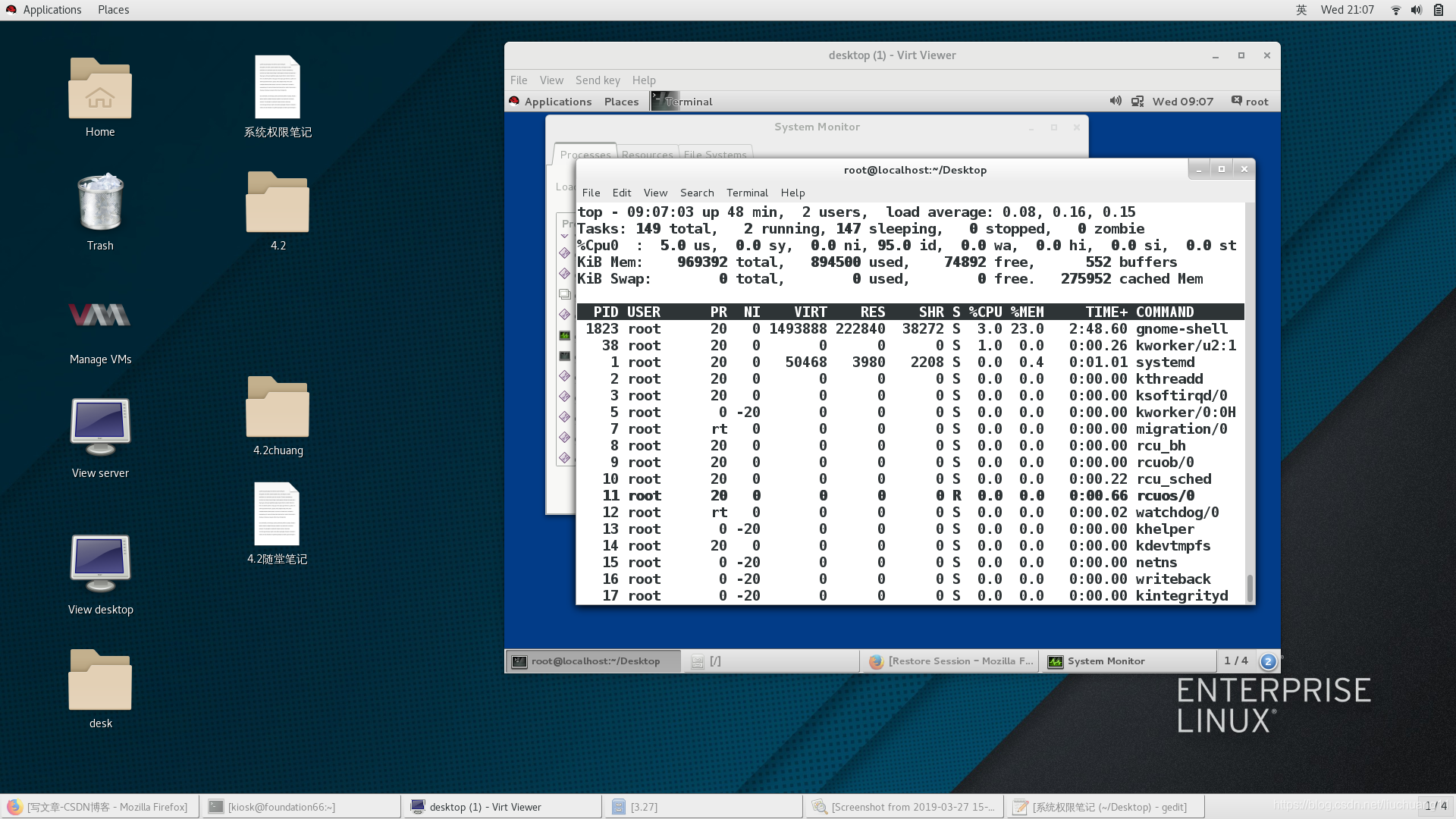Open the terminal View menu
The width and height of the screenshot is (1456, 819).
[x=655, y=193]
